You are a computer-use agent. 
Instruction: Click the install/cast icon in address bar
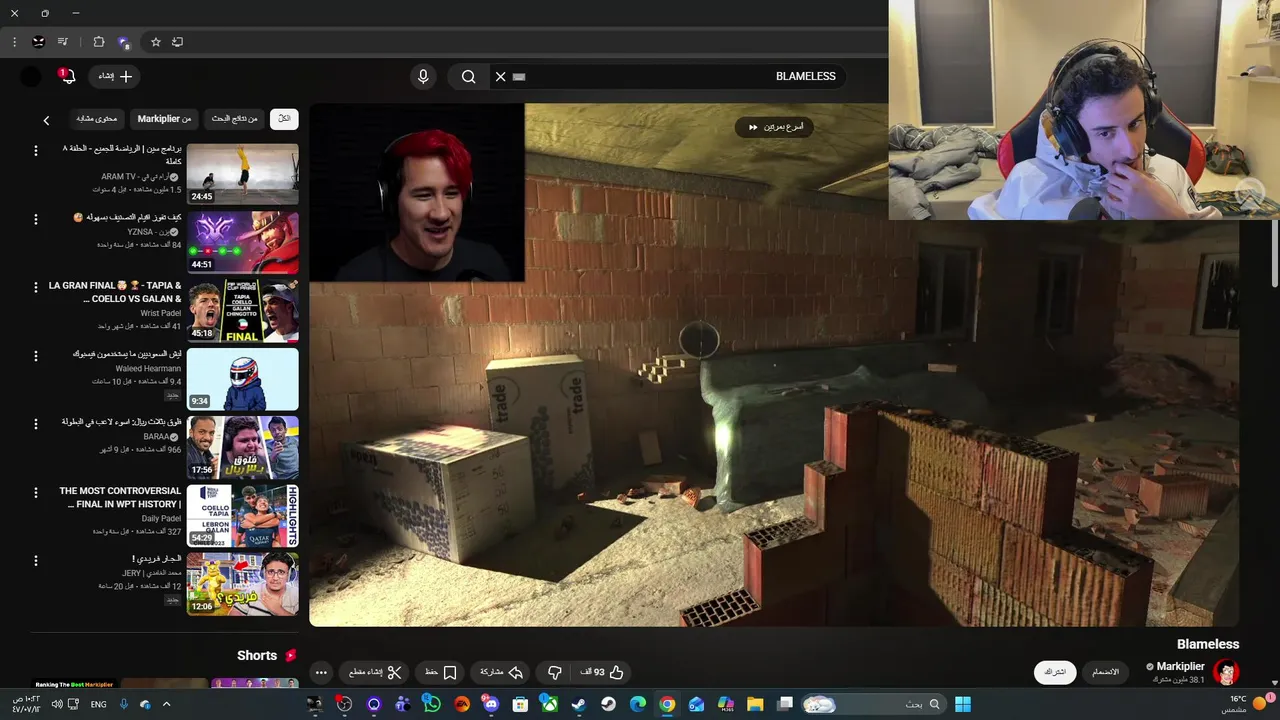[x=177, y=42]
